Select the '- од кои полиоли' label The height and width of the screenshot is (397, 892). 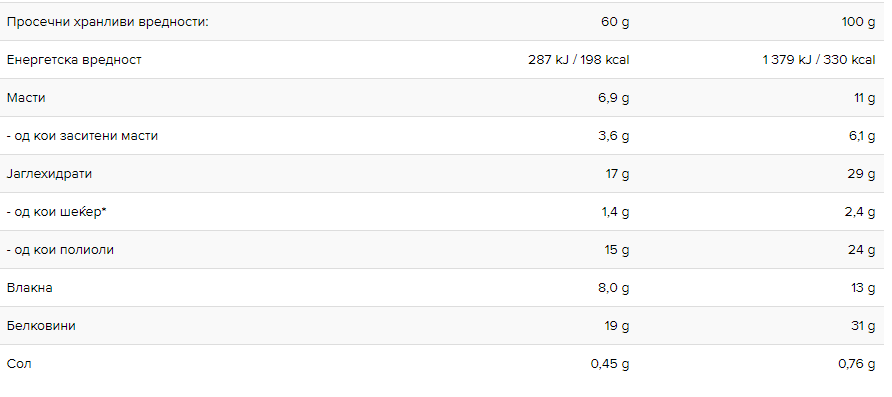pyautogui.click(x=60, y=250)
